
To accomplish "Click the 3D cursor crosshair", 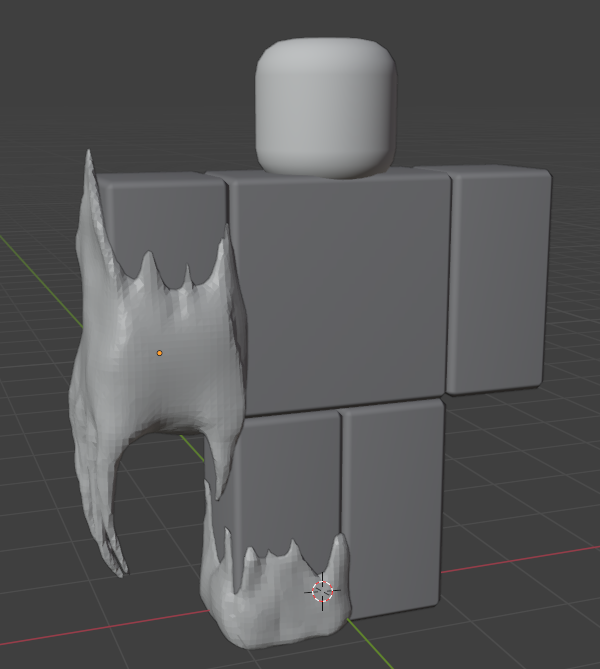I will 322,591.
